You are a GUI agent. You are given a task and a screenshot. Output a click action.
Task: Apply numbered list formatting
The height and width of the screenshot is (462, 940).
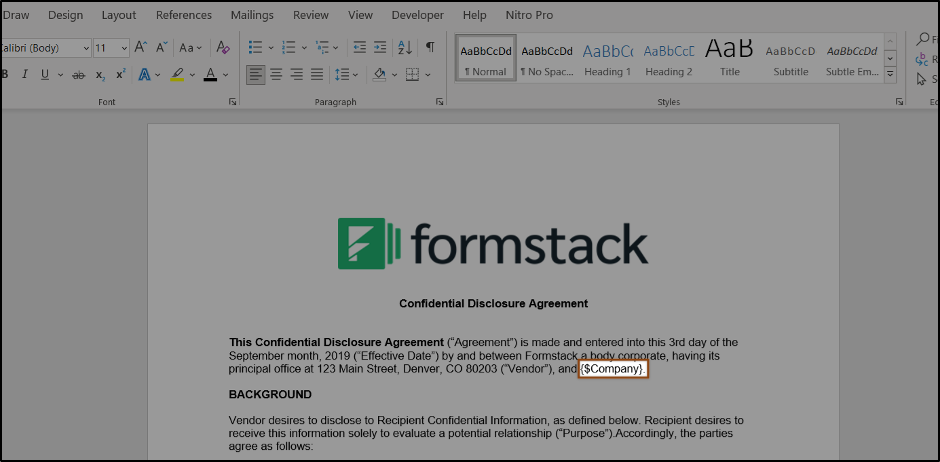pyautogui.click(x=288, y=47)
